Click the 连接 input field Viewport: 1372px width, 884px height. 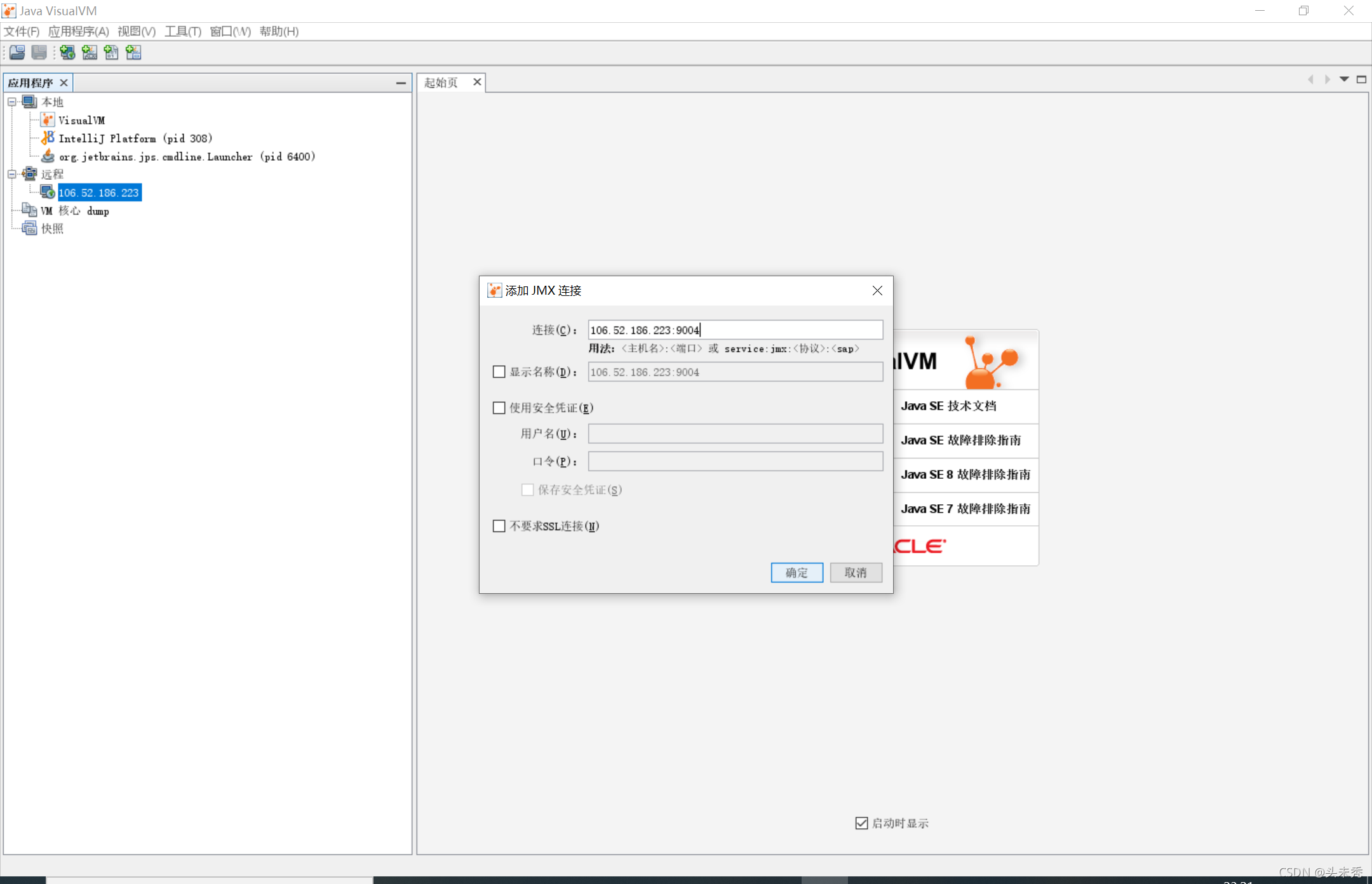[736, 330]
